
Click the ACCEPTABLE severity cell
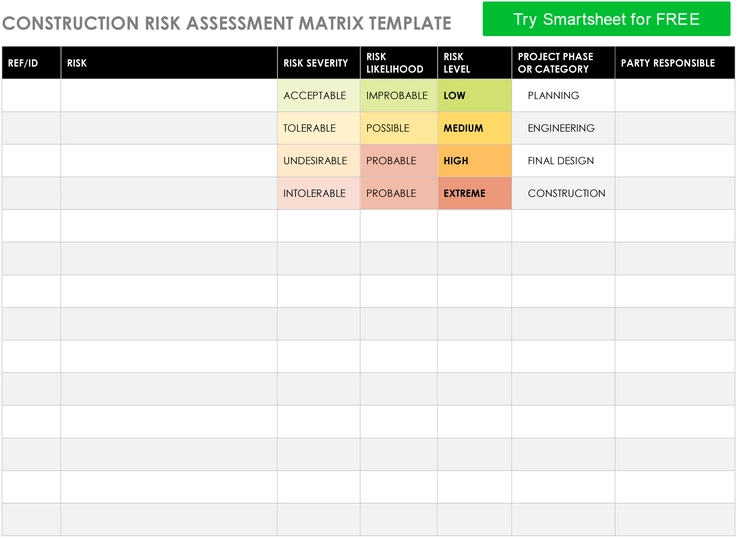[x=319, y=95]
